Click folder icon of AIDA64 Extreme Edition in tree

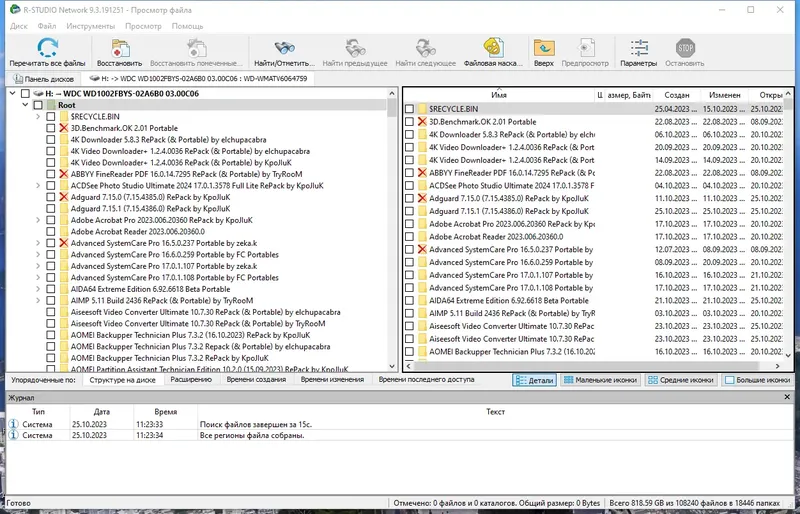pyautogui.click(x=64, y=289)
